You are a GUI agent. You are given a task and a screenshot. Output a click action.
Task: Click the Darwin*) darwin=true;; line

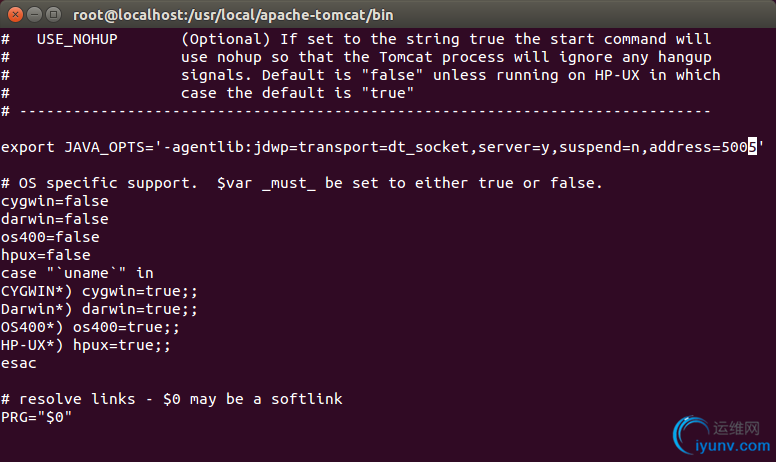coord(99,309)
